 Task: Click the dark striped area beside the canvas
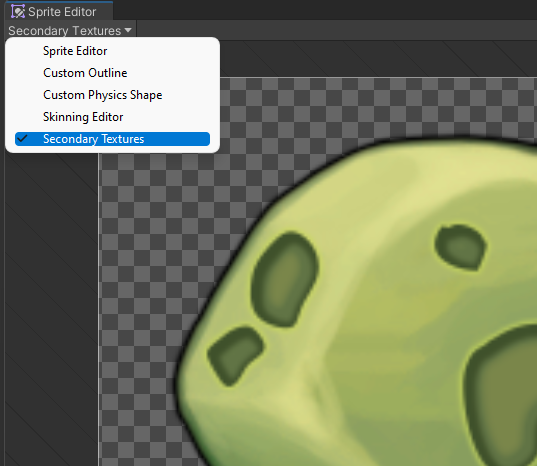pos(51,308)
